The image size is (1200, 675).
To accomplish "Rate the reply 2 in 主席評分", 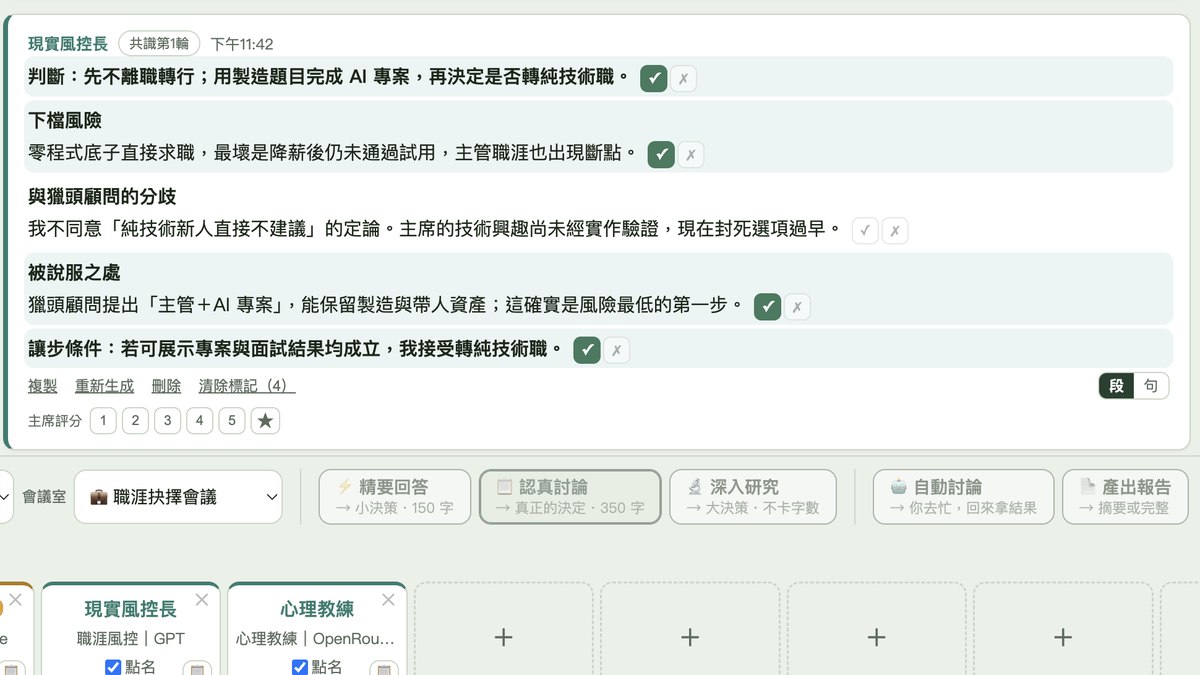I will coord(135,421).
